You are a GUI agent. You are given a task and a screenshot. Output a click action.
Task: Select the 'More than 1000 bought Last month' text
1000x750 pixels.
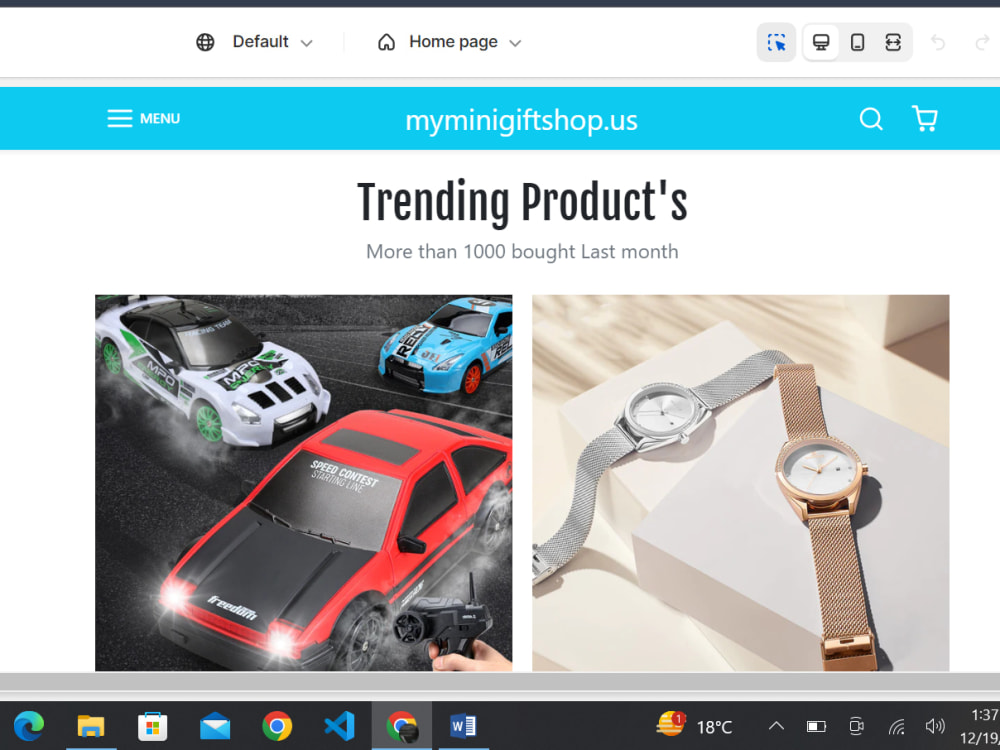522,252
